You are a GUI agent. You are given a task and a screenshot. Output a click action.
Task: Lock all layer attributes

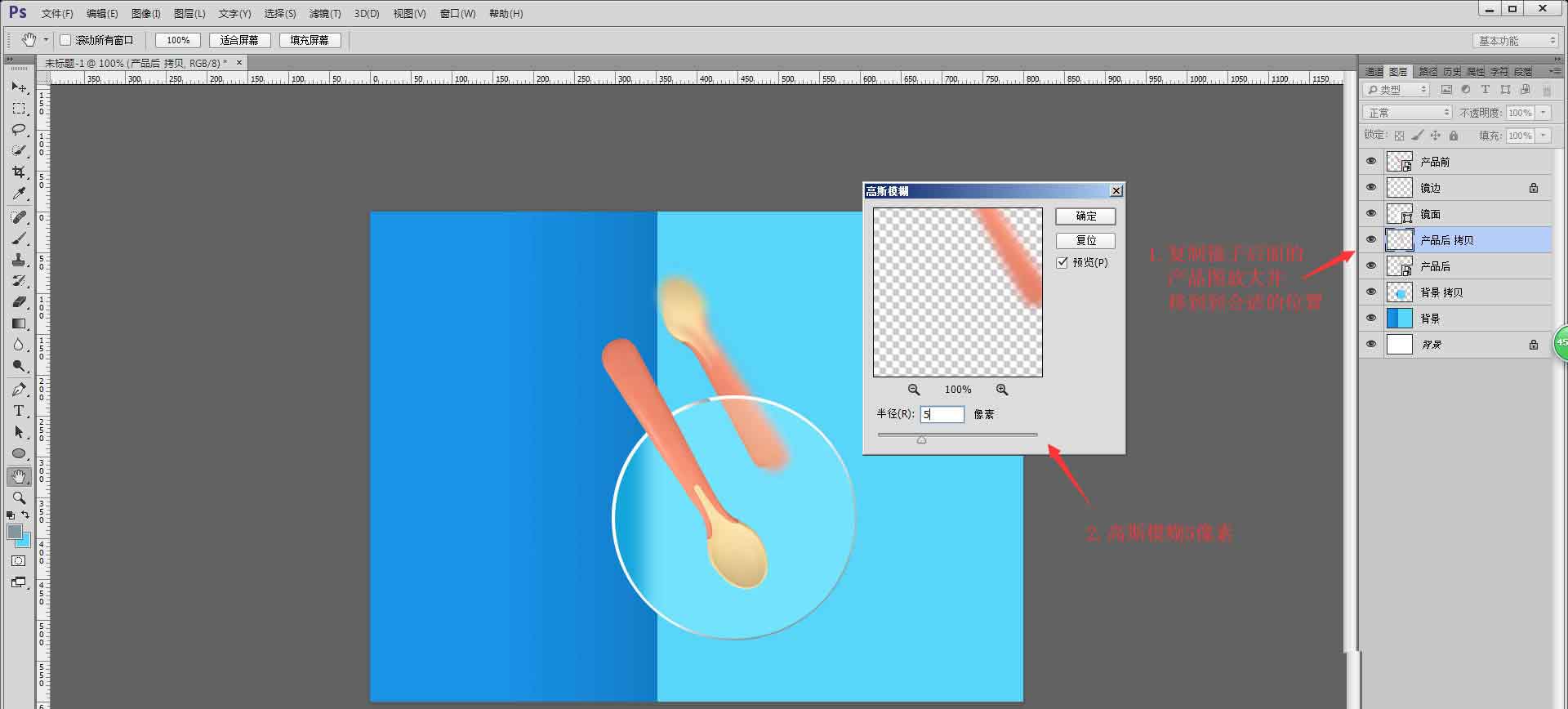[x=1454, y=136]
